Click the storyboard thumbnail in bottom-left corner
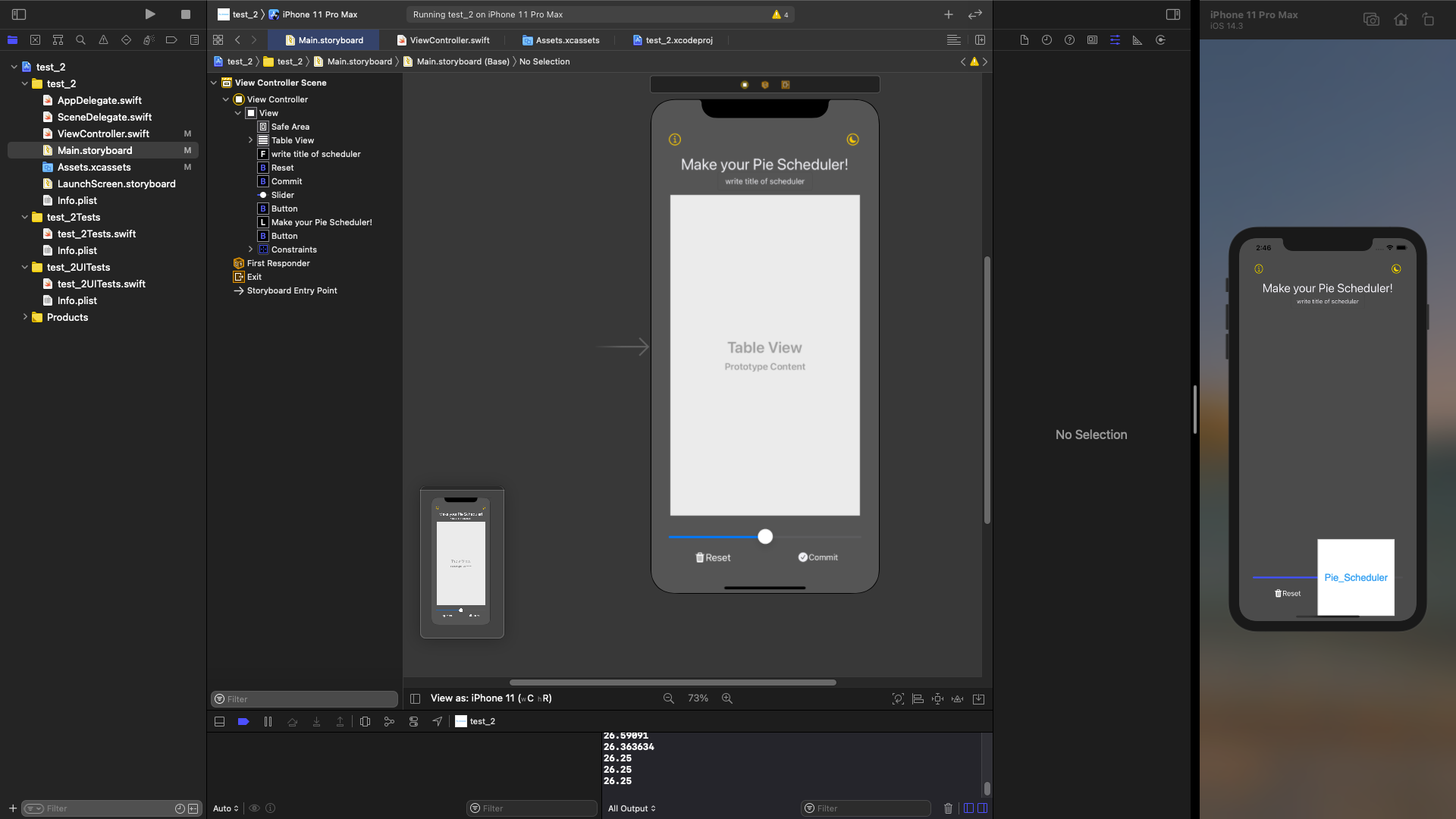 [461, 562]
